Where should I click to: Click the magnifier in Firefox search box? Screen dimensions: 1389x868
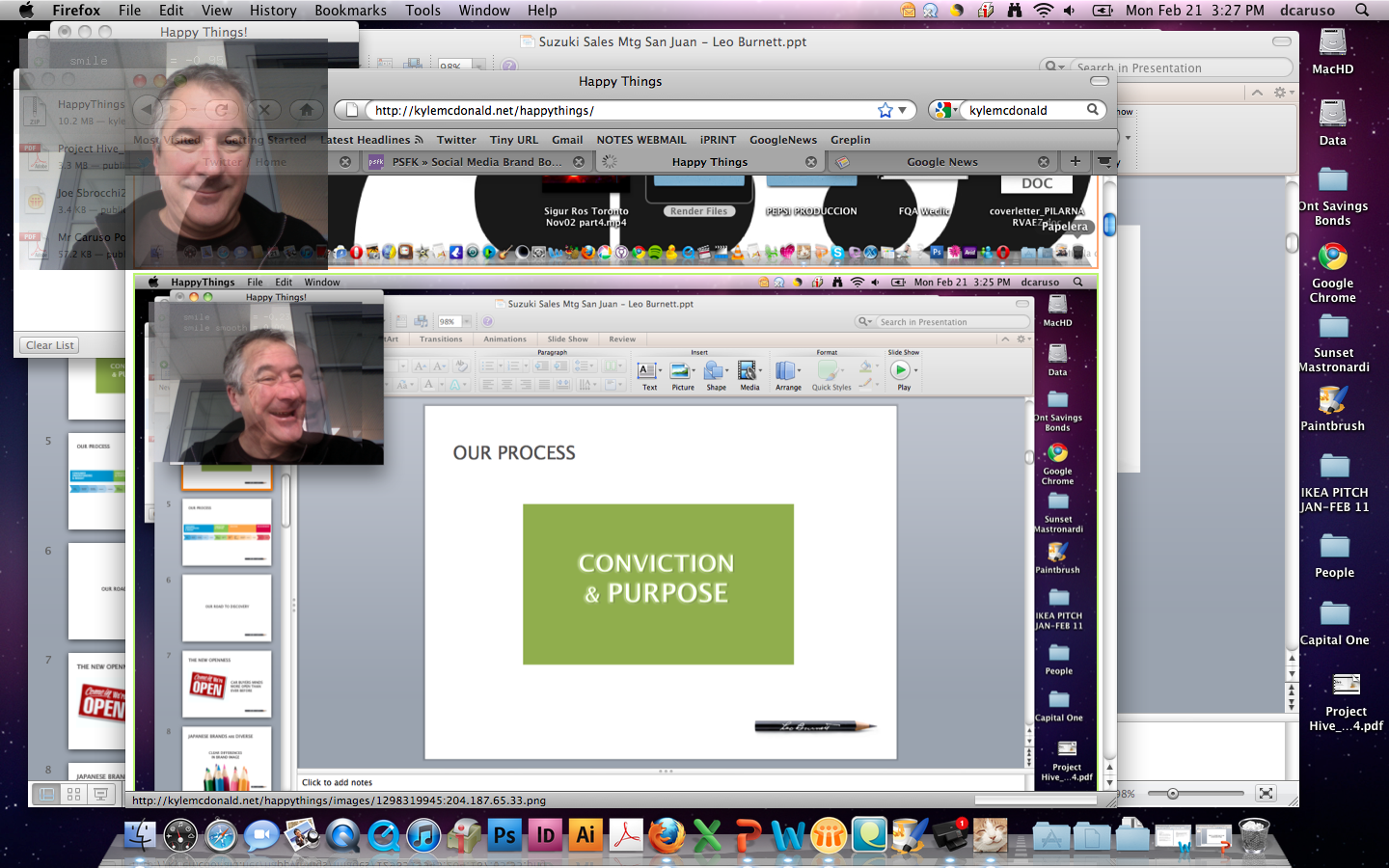click(1093, 110)
